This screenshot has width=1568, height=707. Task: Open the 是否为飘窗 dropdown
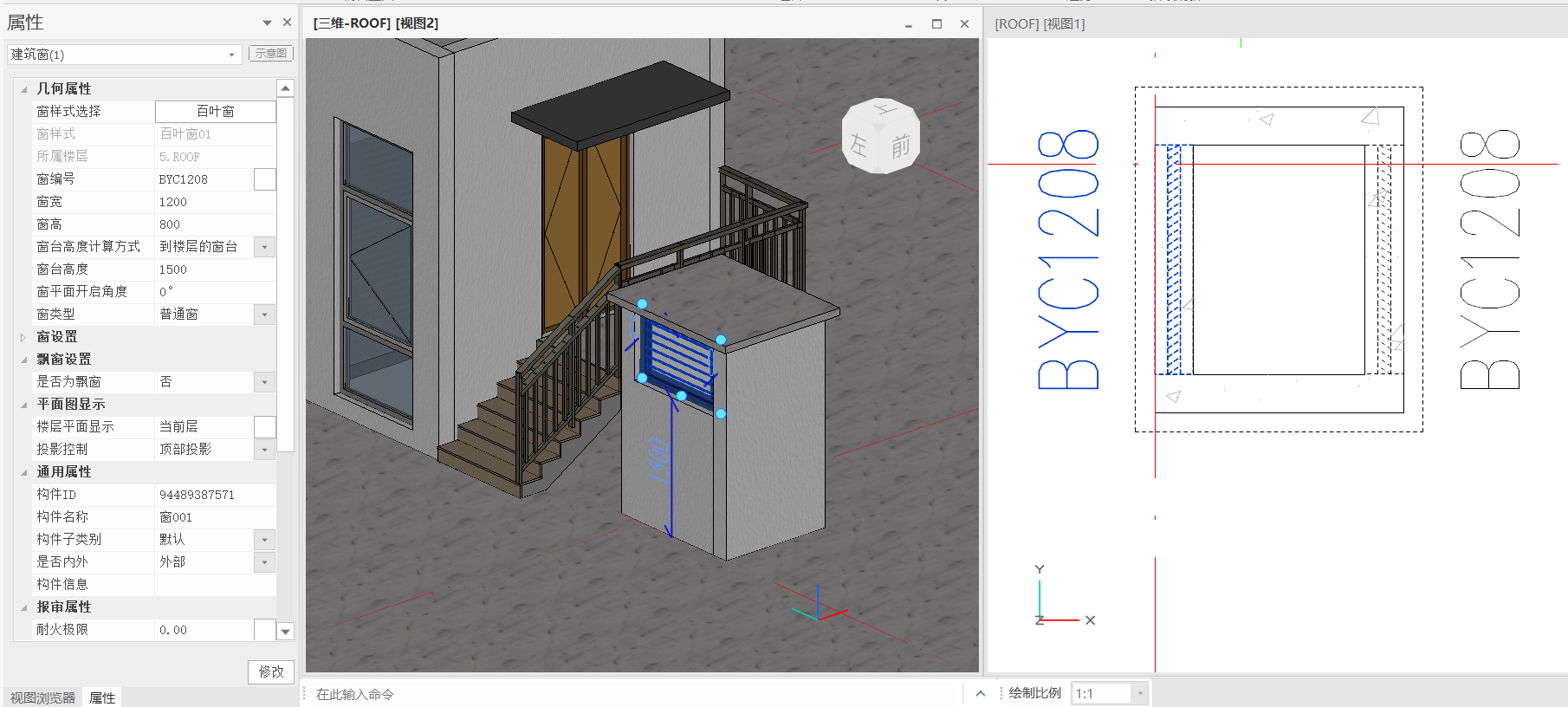click(265, 382)
